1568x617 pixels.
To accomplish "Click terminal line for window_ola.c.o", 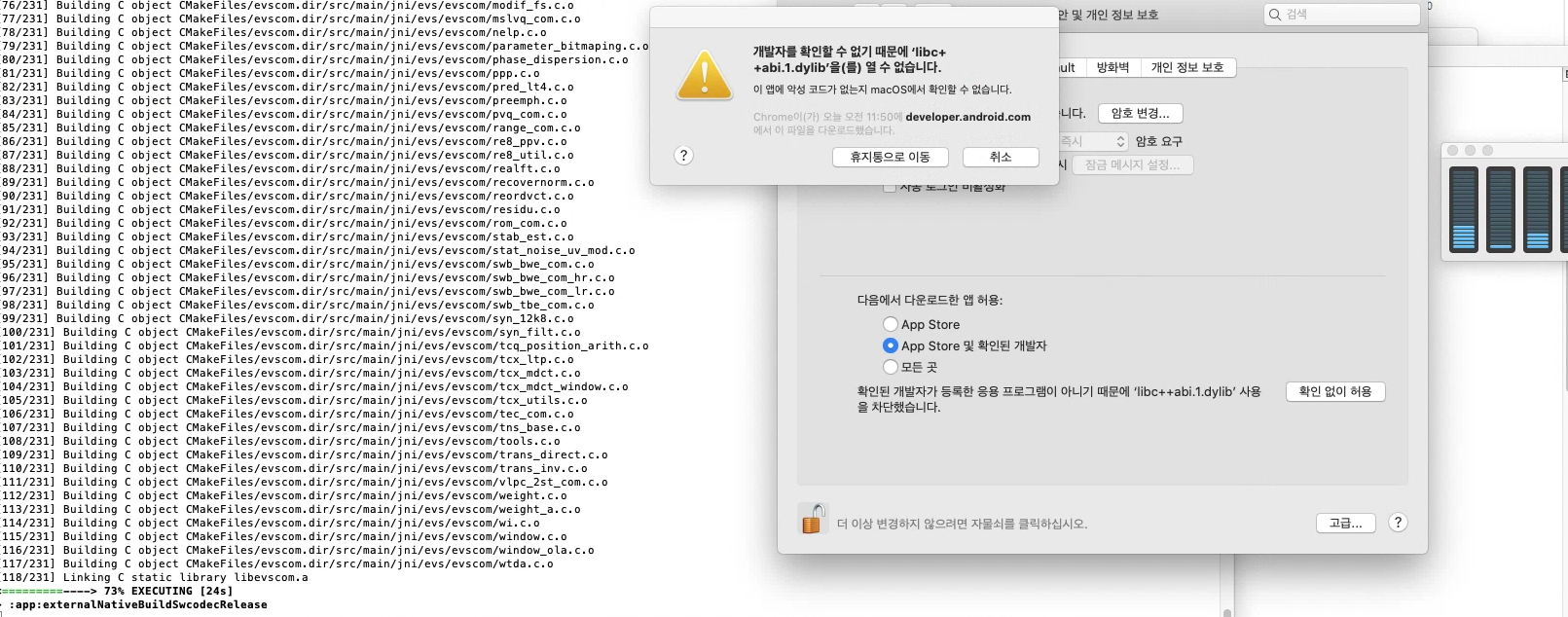I will tap(298, 550).
